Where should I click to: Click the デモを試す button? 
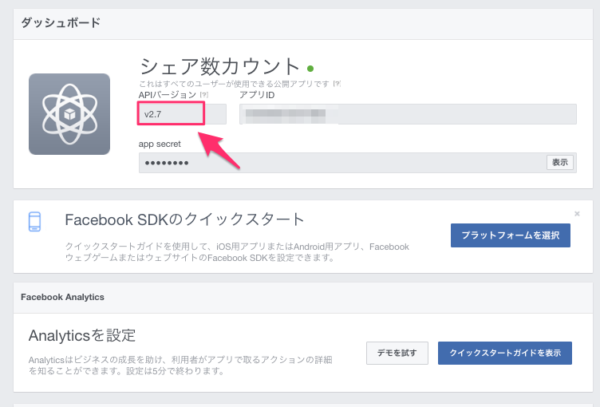[397, 353]
